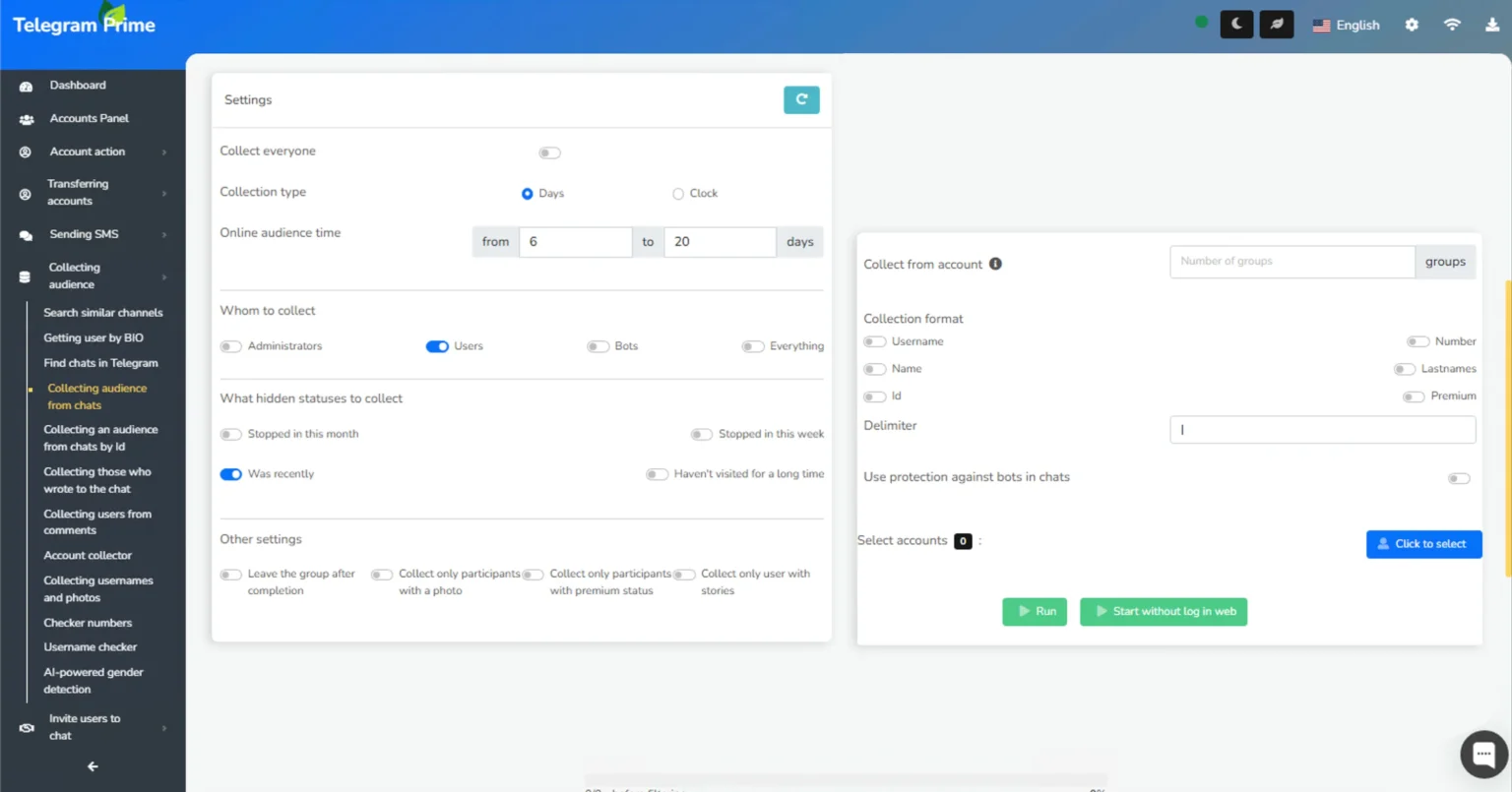The height and width of the screenshot is (792, 1512).
Task: Refresh the Settings panel
Action: (801, 99)
